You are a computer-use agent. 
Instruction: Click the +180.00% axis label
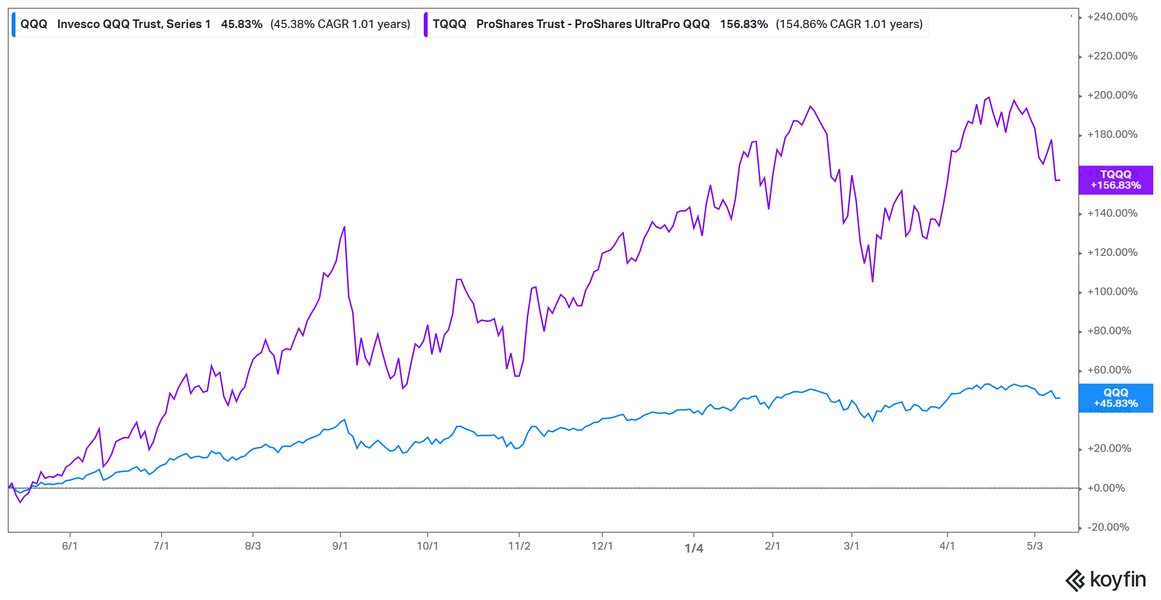[1112, 135]
